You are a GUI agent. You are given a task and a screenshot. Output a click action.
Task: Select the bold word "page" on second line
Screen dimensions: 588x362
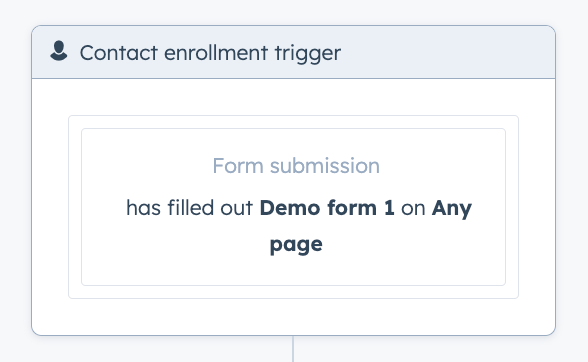(296, 246)
